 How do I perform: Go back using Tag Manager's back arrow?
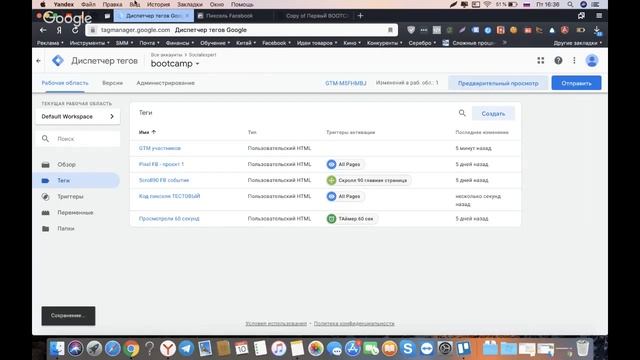click(38, 61)
